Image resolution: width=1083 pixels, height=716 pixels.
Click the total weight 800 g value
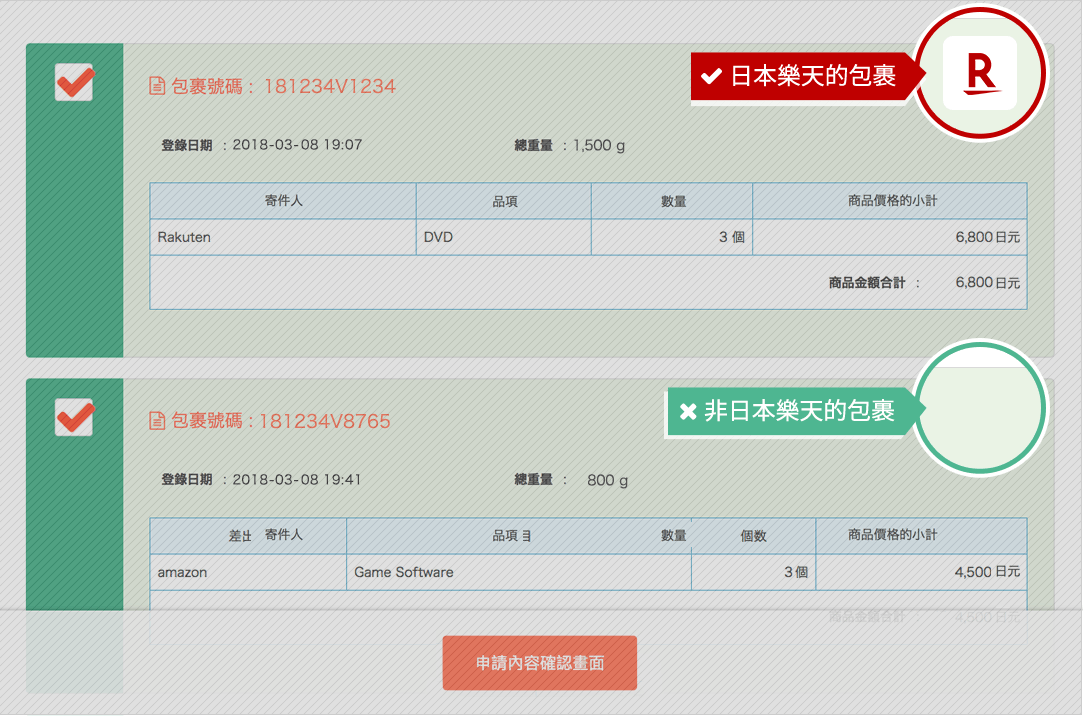click(x=607, y=481)
